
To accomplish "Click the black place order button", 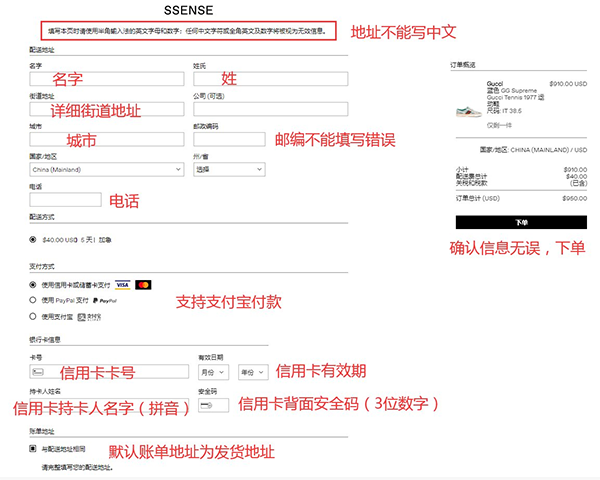I will point(521,222).
